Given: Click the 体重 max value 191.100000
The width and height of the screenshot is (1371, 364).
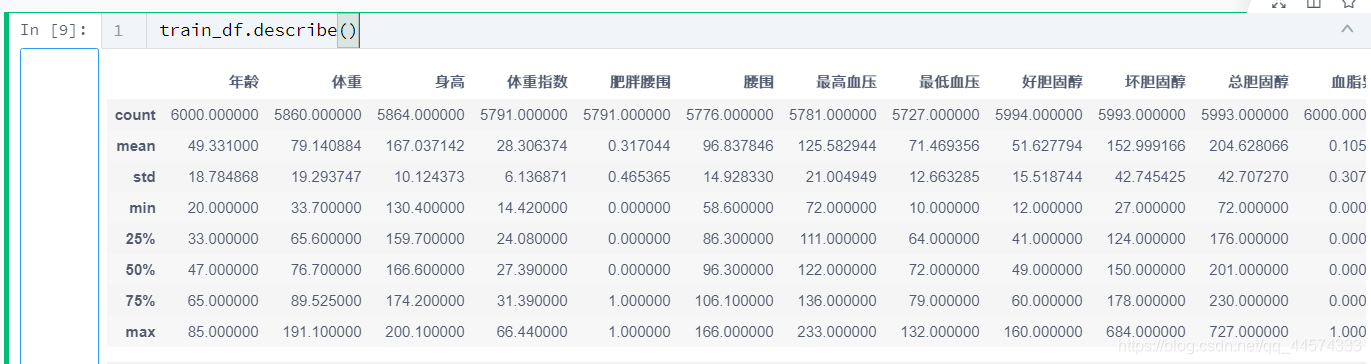Looking at the screenshot, I should pos(322,332).
